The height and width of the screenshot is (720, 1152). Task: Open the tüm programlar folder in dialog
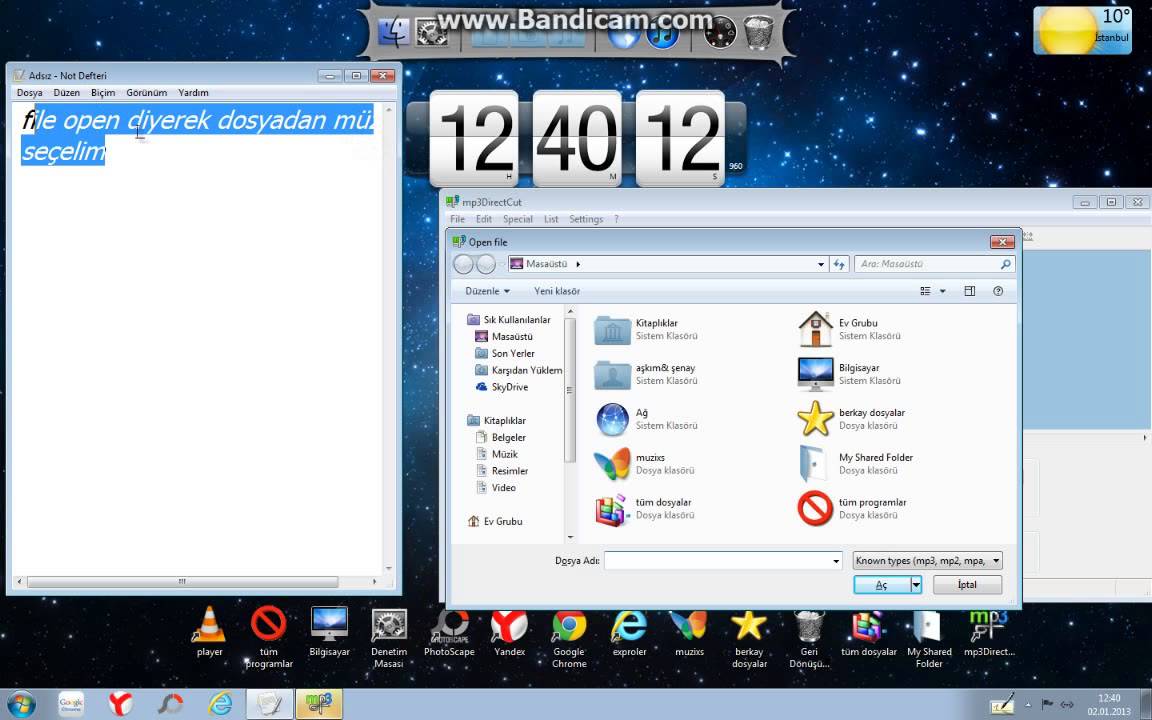816,508
